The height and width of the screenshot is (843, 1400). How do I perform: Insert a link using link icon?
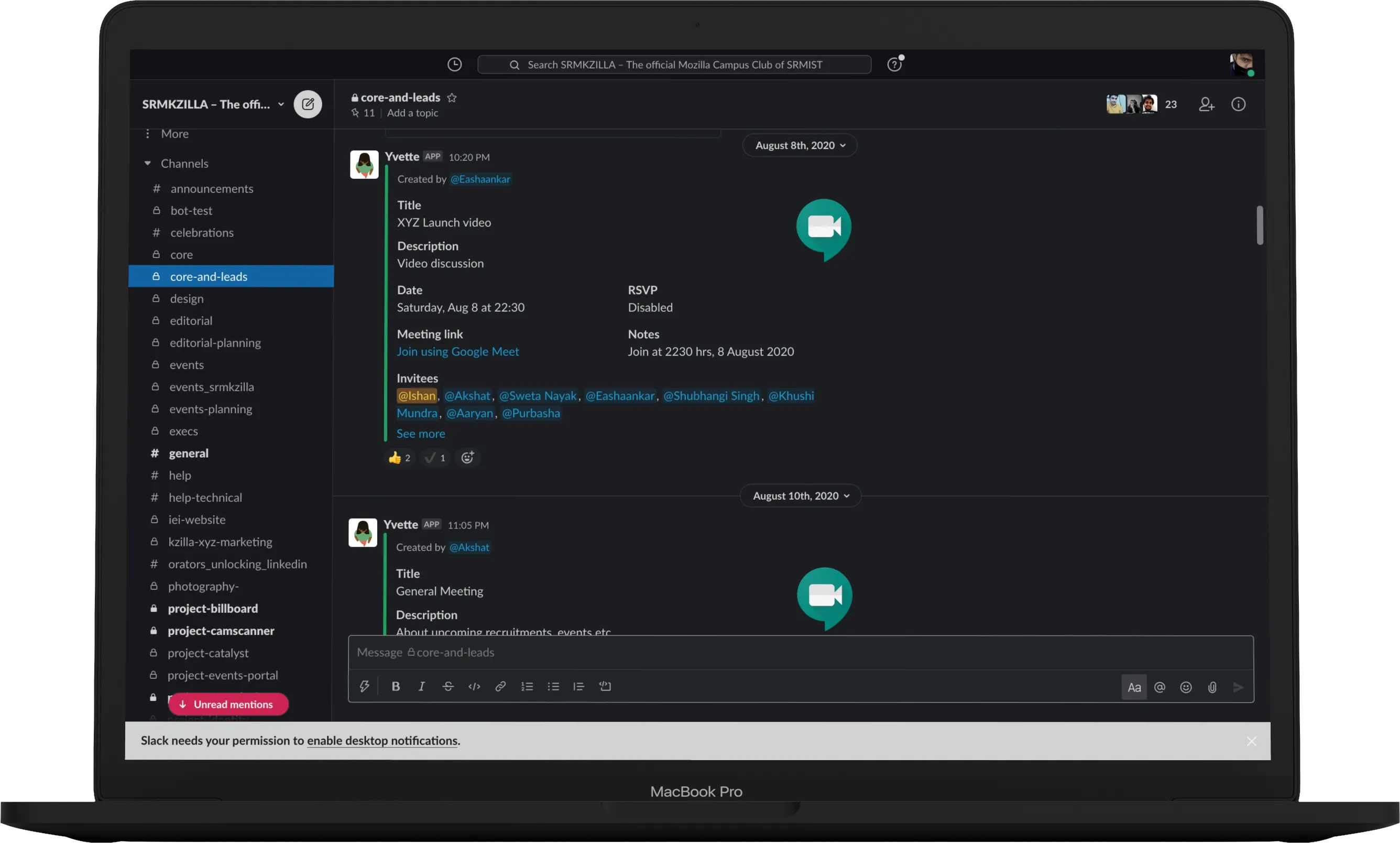coord(500,686)
